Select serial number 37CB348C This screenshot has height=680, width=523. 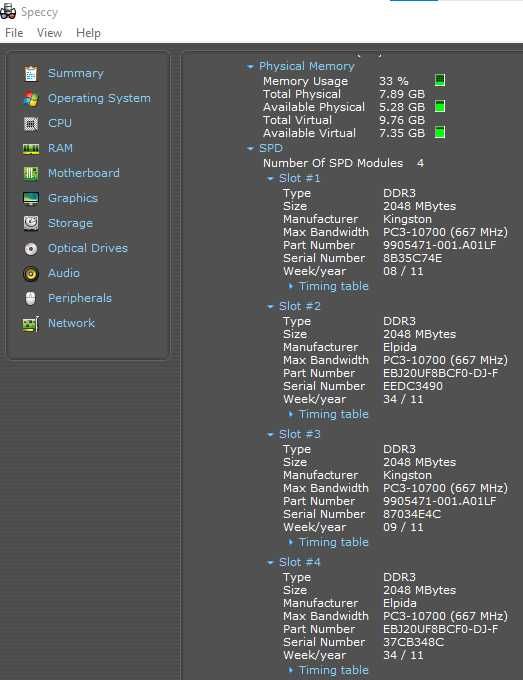coord(413,642)
